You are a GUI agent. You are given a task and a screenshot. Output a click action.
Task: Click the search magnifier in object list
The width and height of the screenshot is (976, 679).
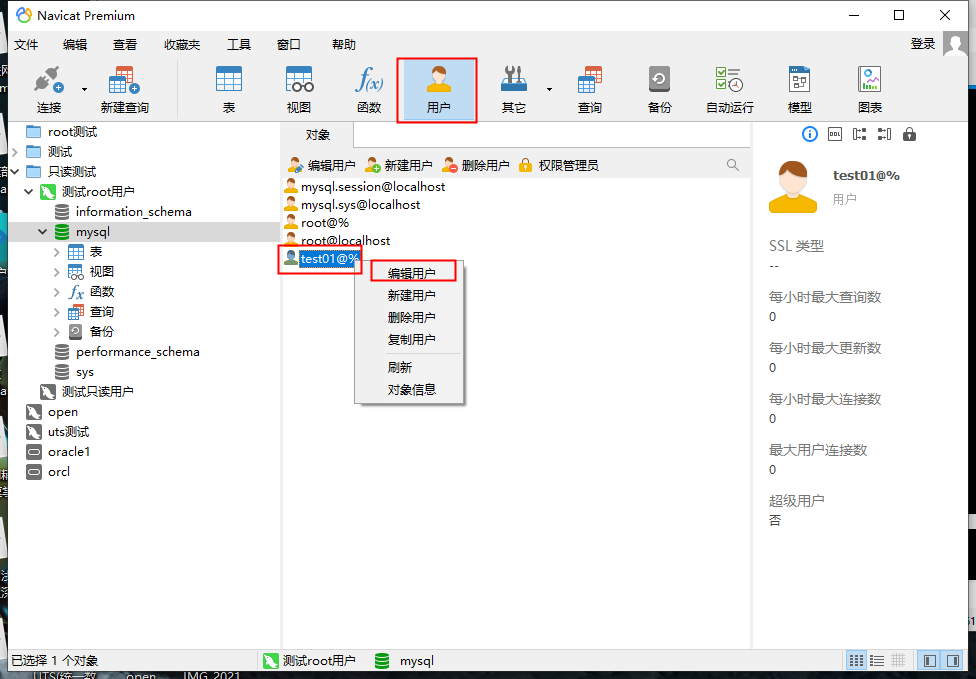coord(733,165)
